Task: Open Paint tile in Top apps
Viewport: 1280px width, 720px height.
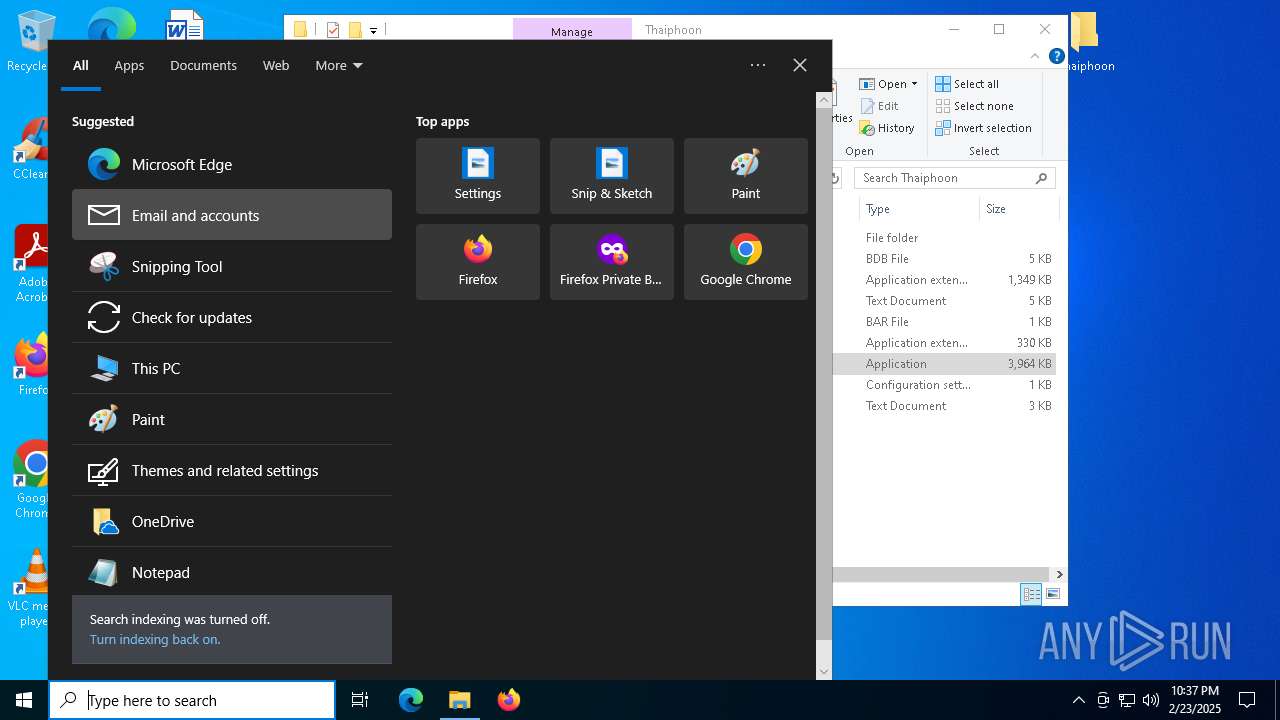Action: [x=746, y=176]
